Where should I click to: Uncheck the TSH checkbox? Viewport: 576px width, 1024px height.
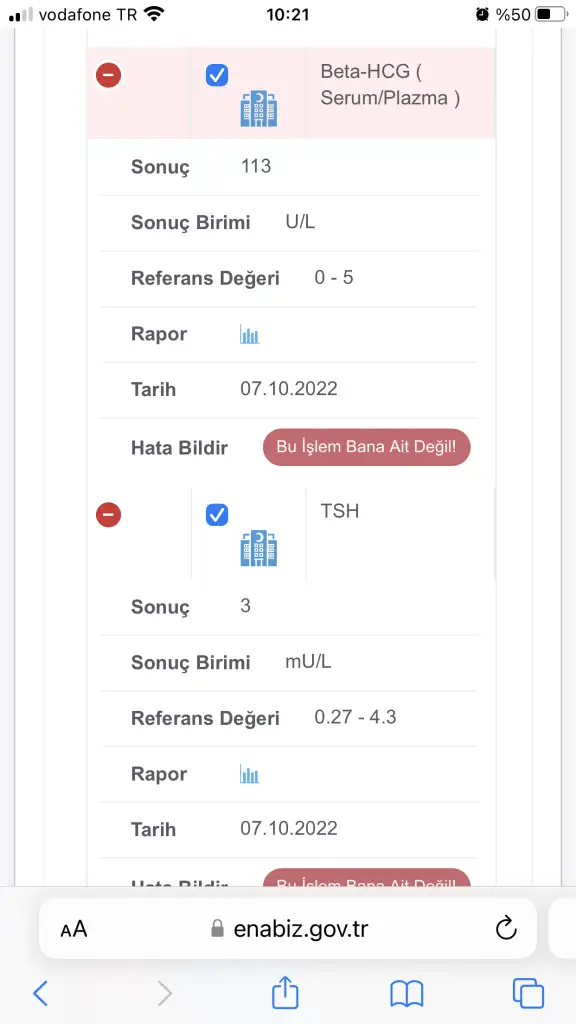pyautogui.click(x=217, y=515)
